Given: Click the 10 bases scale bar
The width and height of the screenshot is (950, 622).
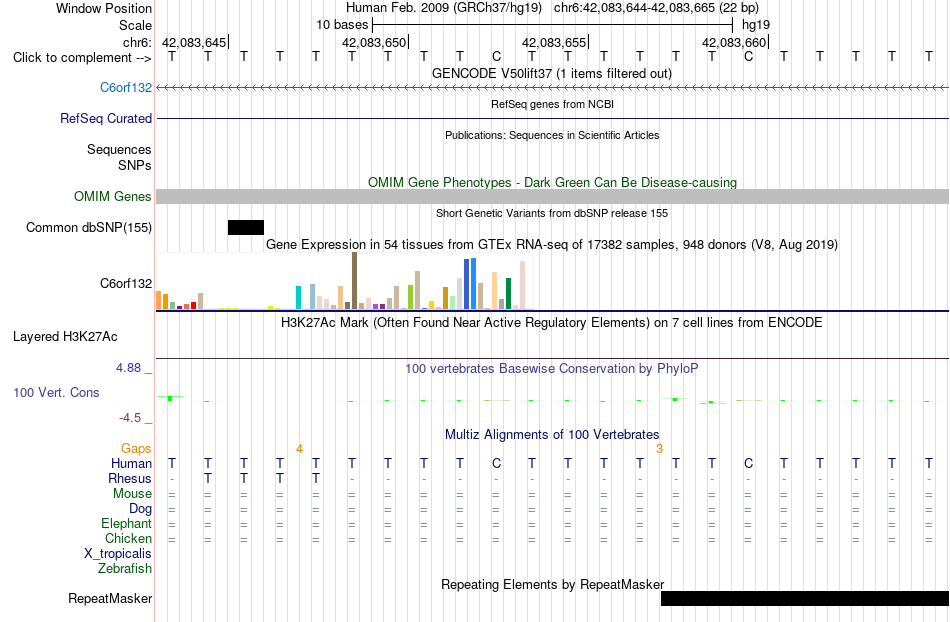Looking at the screenshot, I should 553,25.
